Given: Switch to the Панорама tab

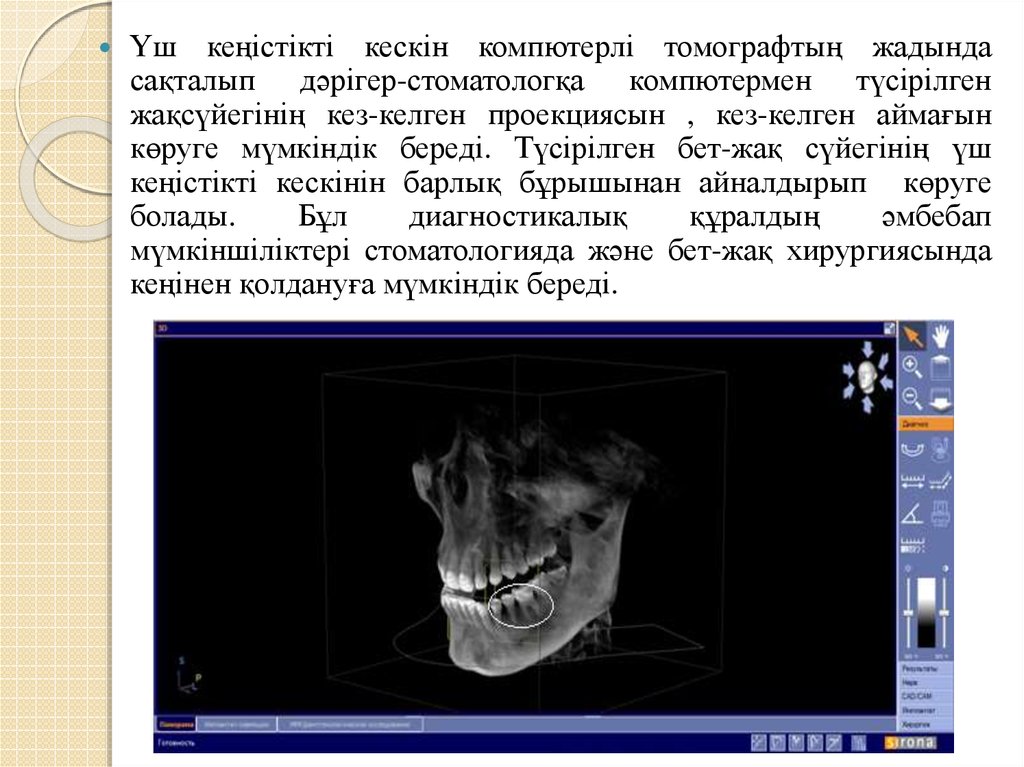Looking at the screenshot, I should tap(176, 725).
